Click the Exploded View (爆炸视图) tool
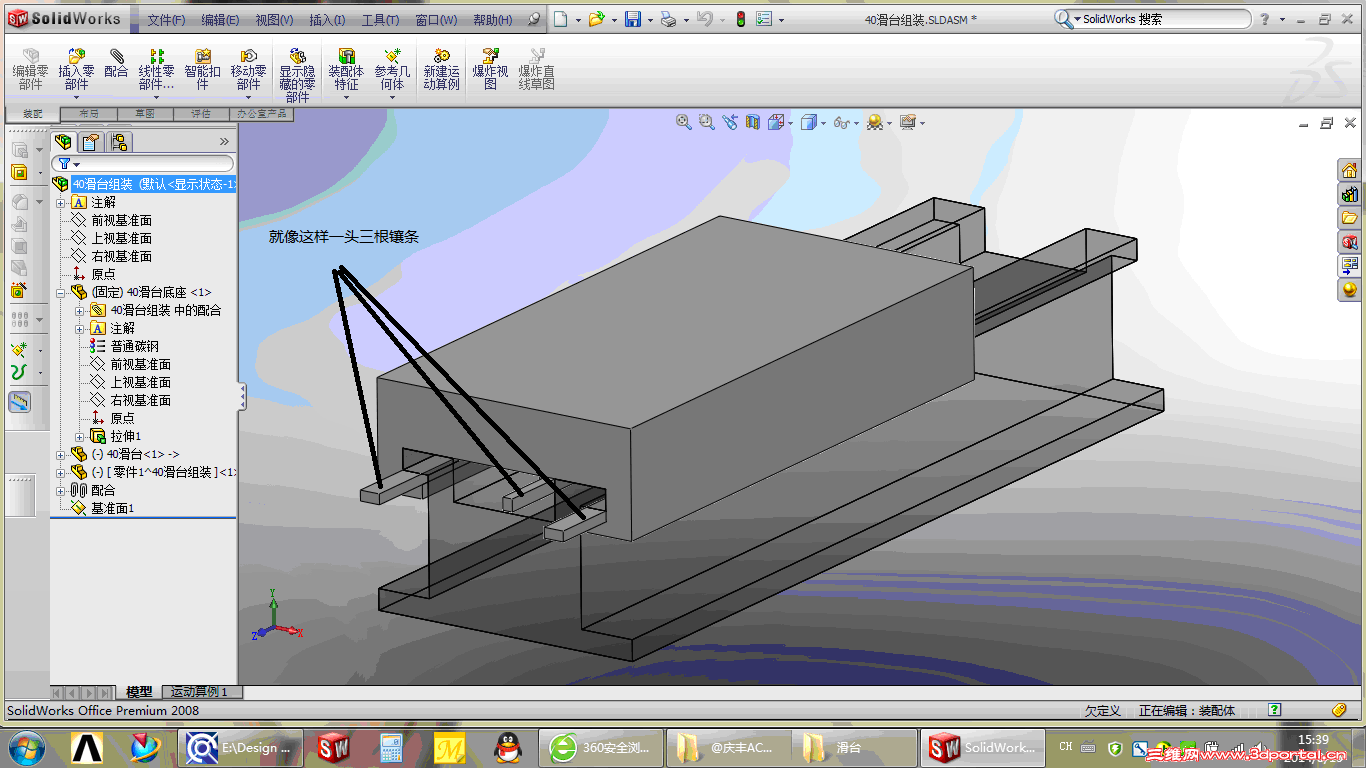The height and width of the screenshot is (768, 1366). (x=490, y=68)
